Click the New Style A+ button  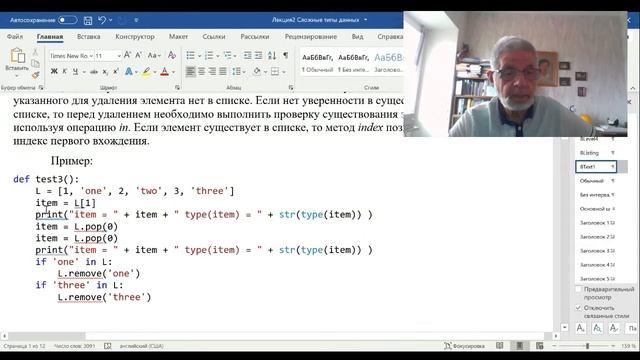(x=581, y=328)
